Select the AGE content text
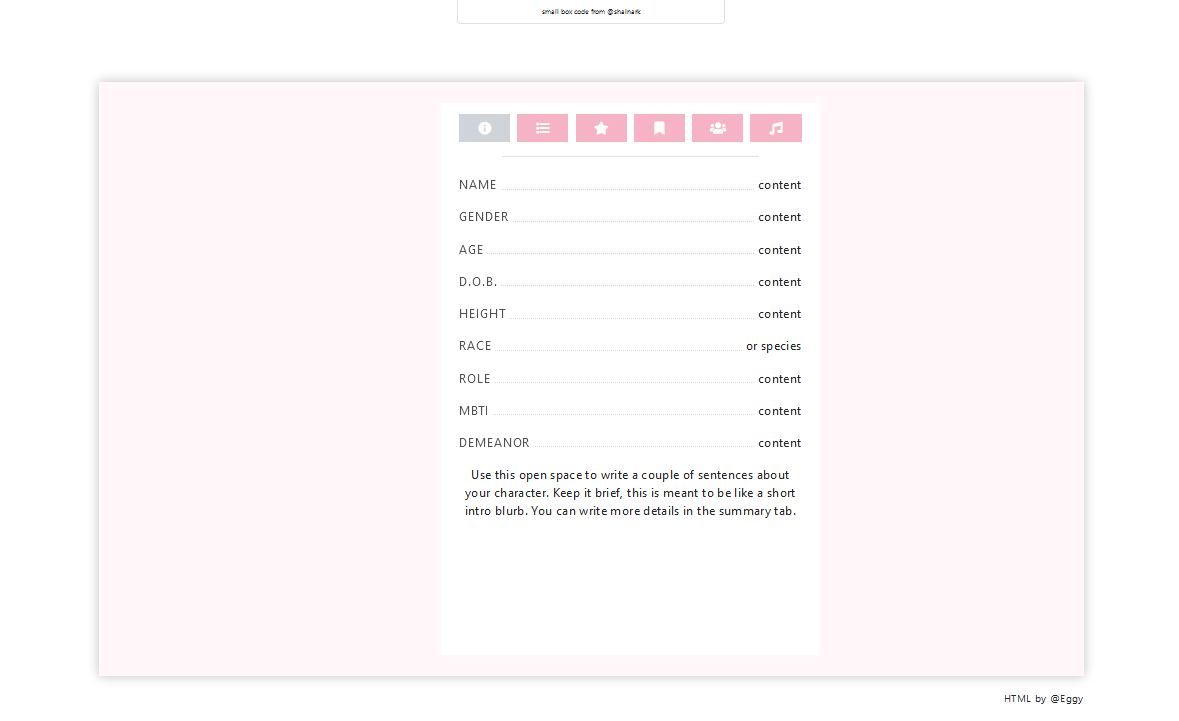Screen dimensions: 1179x721 [780, 249]
